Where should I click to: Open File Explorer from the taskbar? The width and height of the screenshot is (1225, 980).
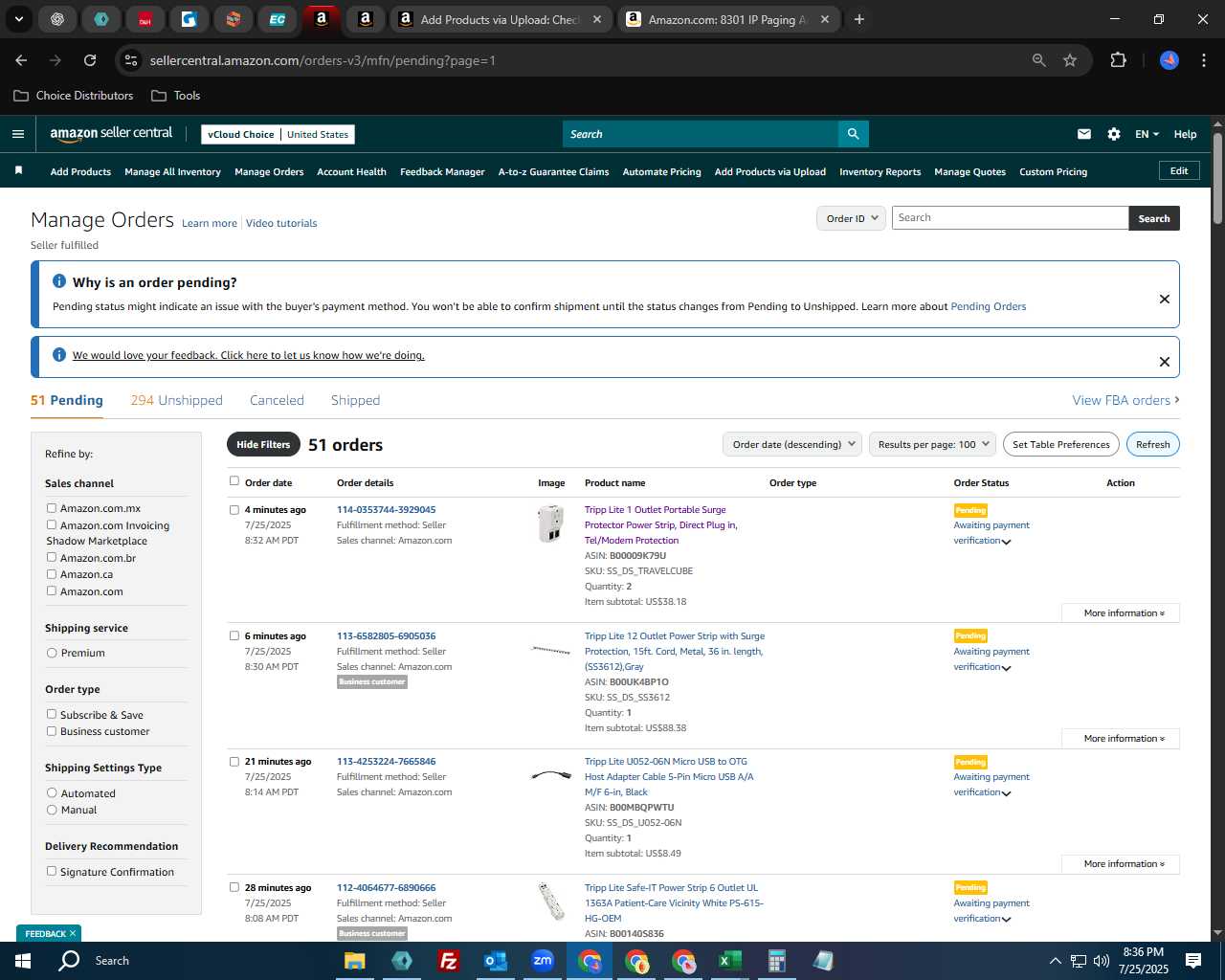pyautogui.click(x=355, y=961)
